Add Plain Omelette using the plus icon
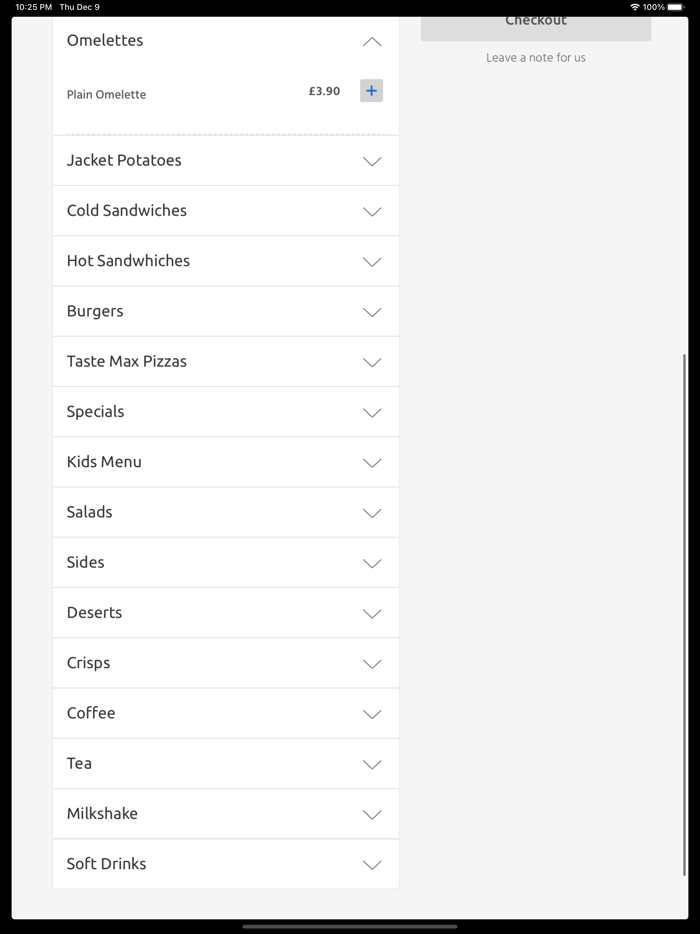The width and height of the screenshot is (700, 934). 371,91
